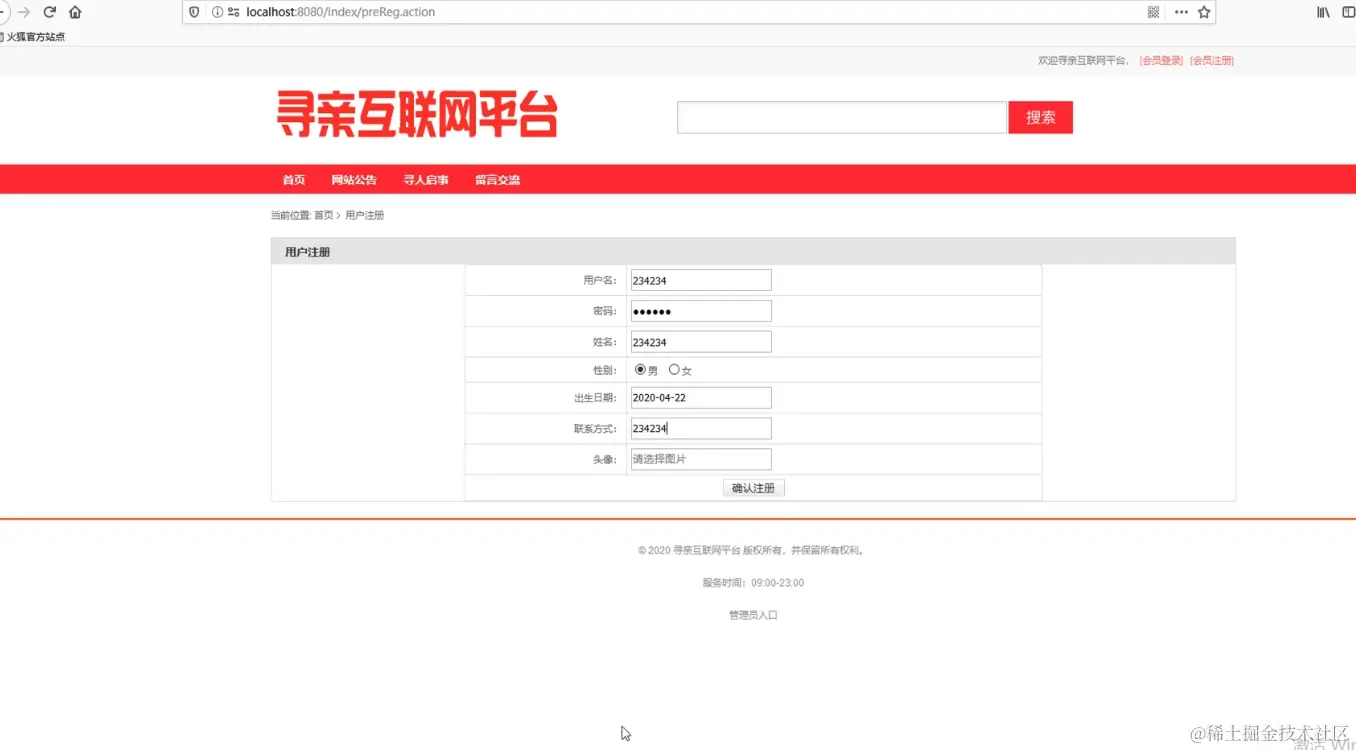This screenshot has height=750, width=1356.
Task: Click the site search input box
Action: click(x=842, y=117)
